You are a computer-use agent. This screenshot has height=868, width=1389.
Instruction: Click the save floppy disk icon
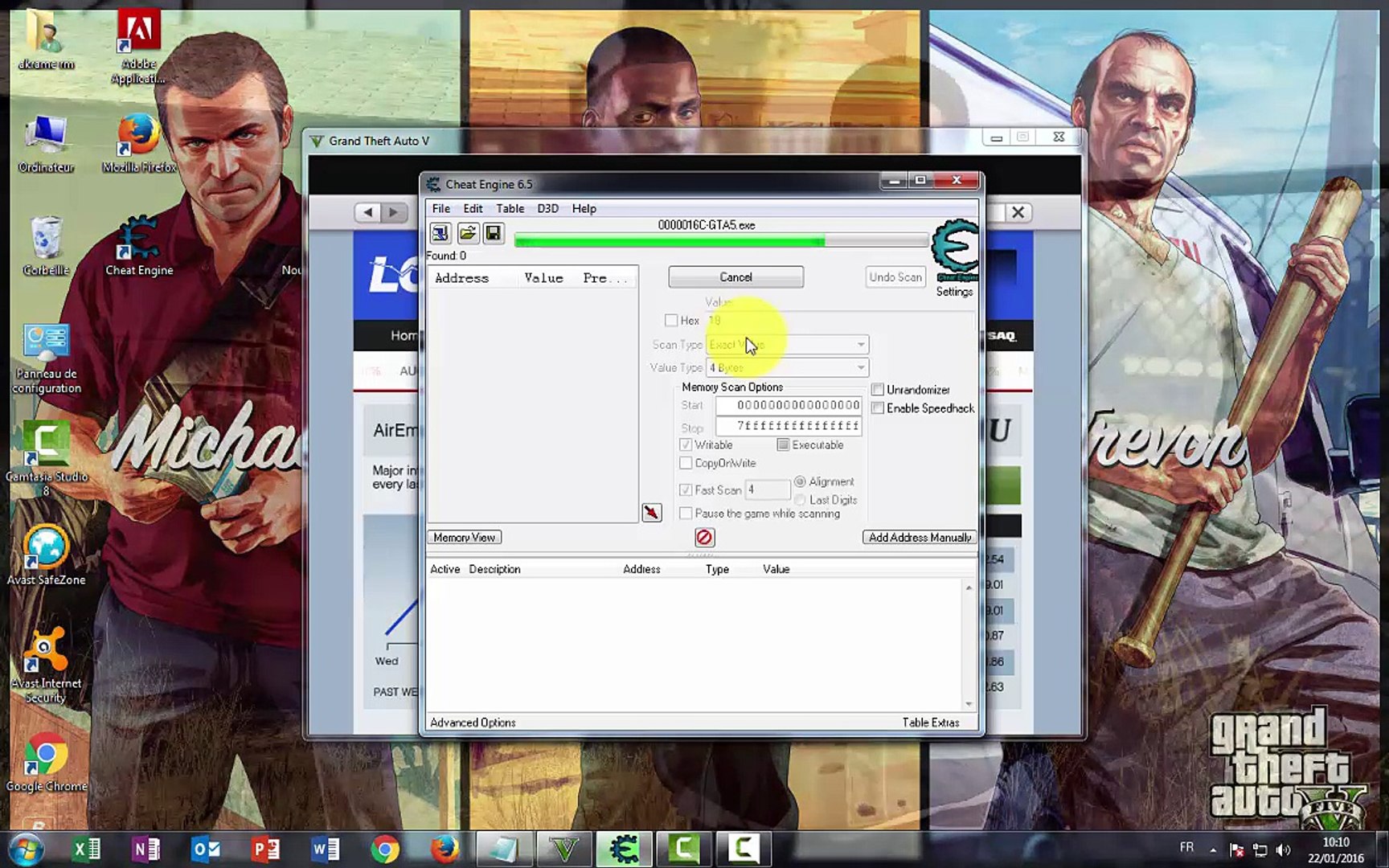point(494,234)
